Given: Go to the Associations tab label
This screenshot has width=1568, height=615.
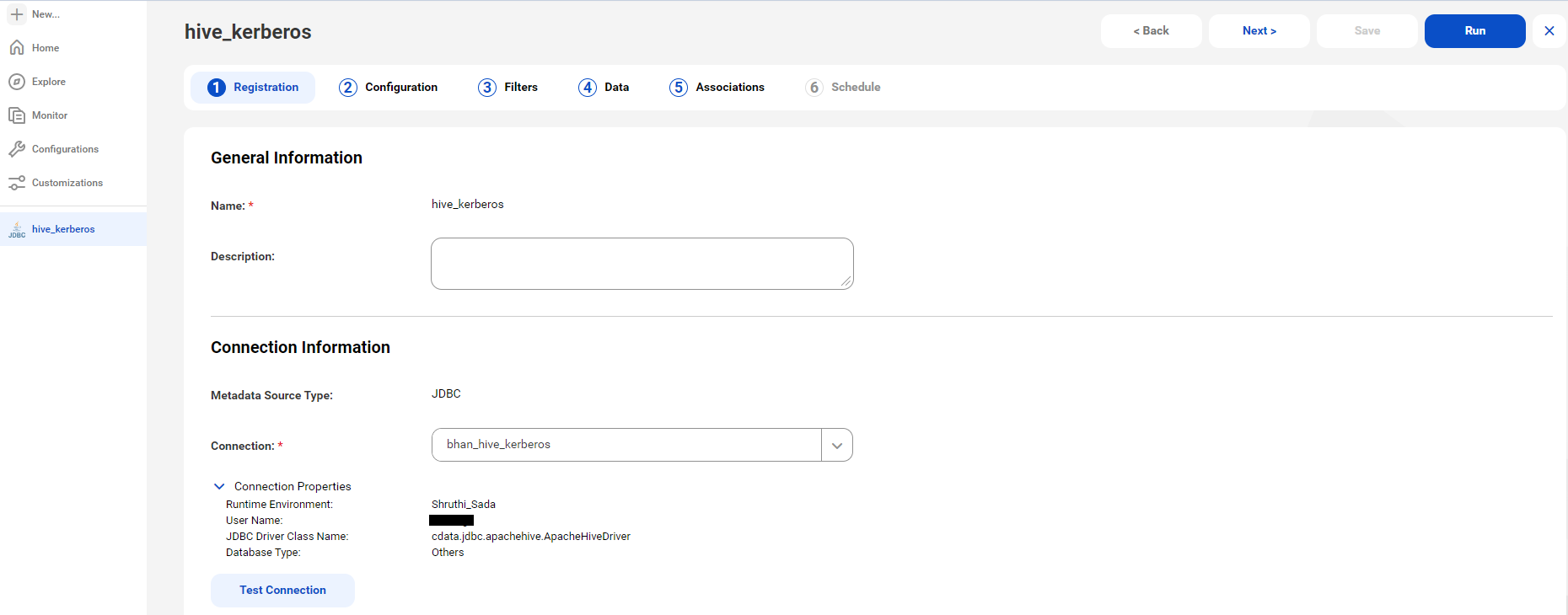Looking at the screenshot, I should (x=730, y=87).
